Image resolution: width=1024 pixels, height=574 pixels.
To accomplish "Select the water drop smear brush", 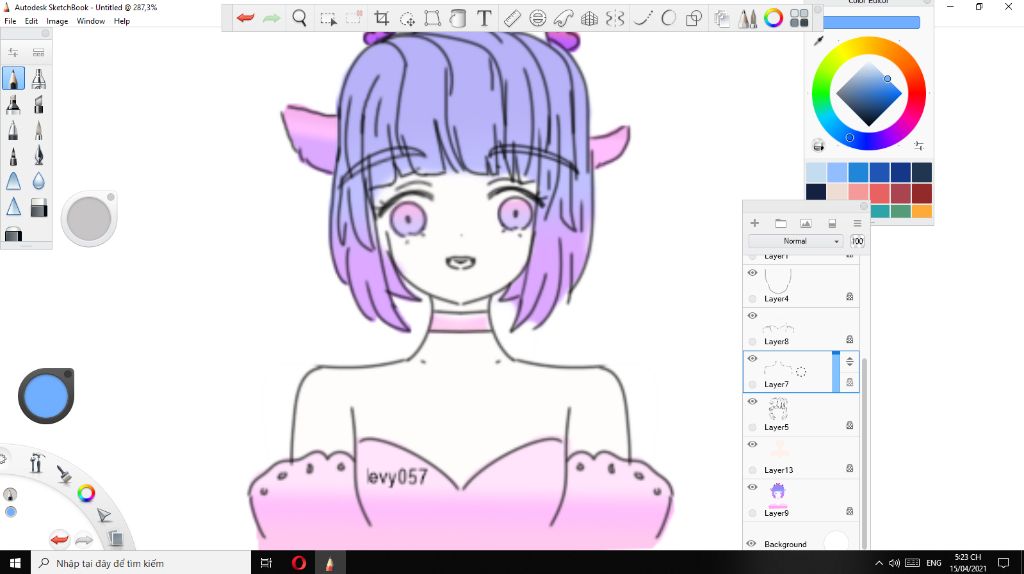I will pyautogui.click(x=39, y=181).
